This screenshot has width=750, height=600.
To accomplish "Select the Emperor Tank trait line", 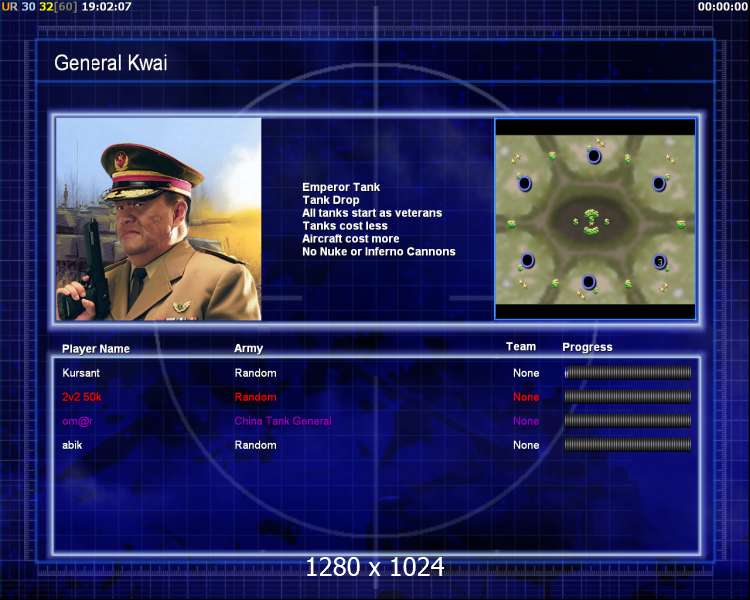I will click(x=341, y=187).
